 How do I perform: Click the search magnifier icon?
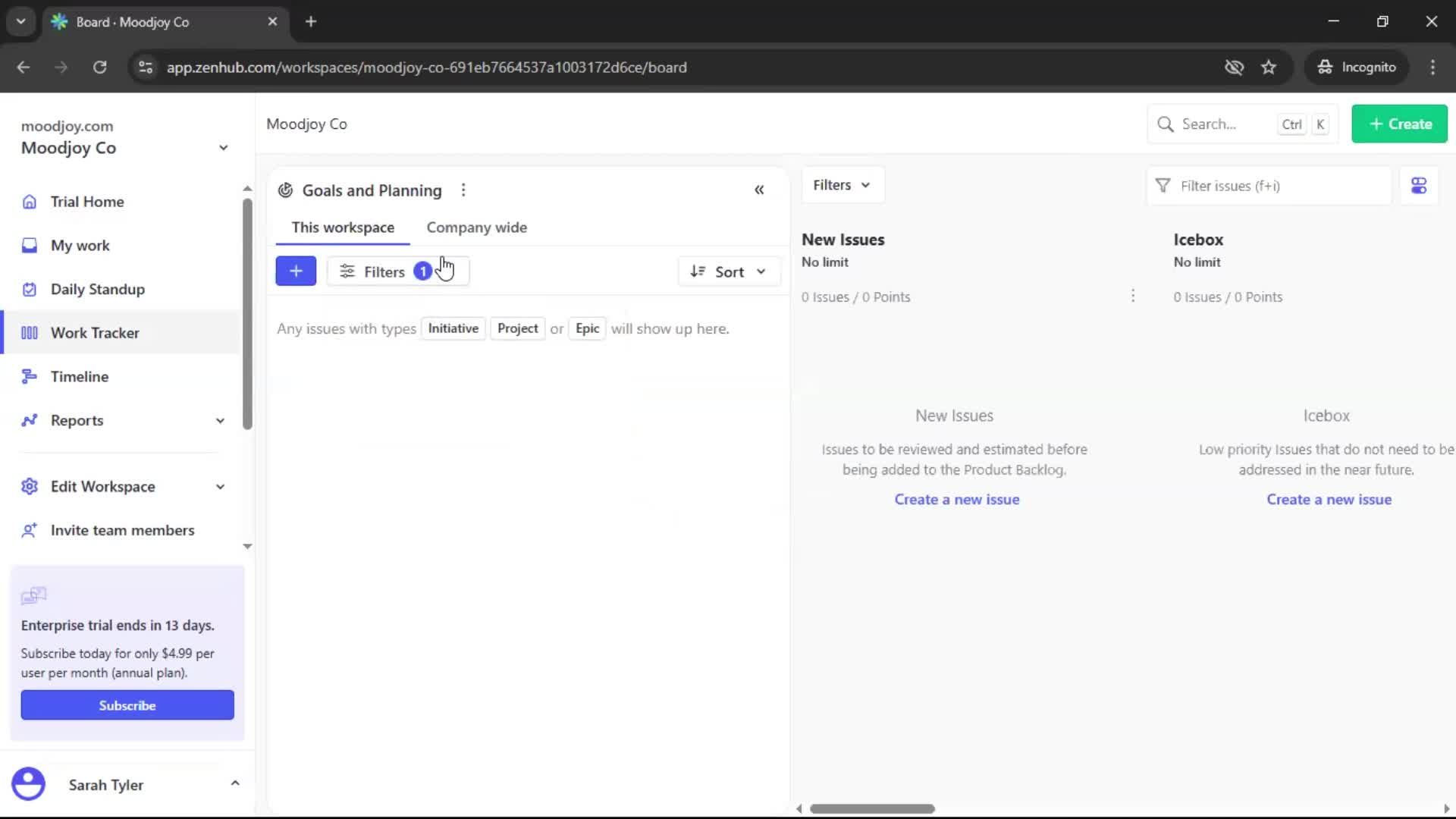[x=1166, y=124]
